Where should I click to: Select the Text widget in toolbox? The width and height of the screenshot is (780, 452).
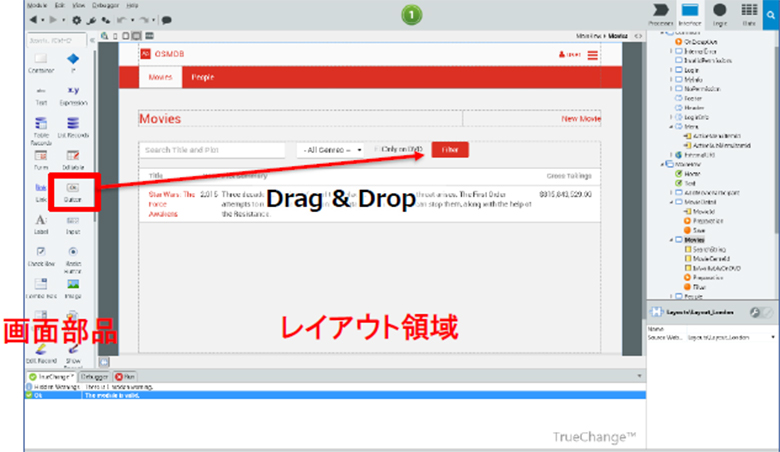point(41,96)
